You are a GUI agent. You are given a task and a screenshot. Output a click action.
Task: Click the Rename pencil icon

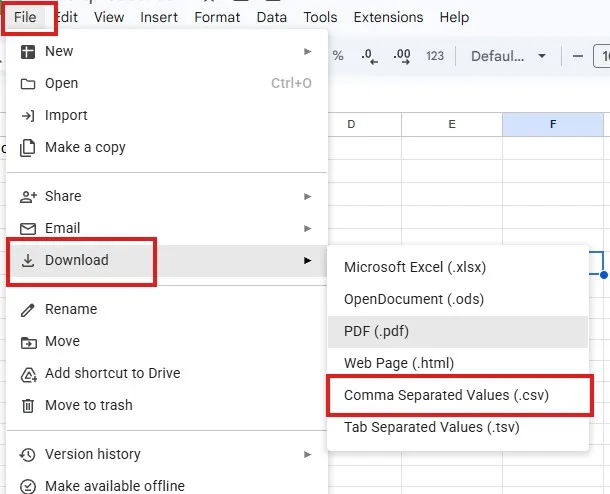[28, 310]
